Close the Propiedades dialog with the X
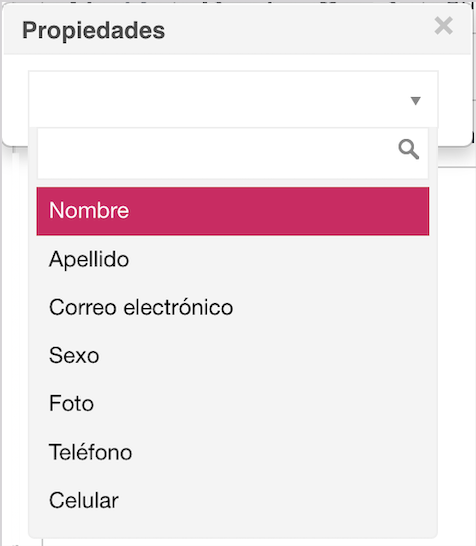This screenshot has width=476, height=546. (444, 26)
